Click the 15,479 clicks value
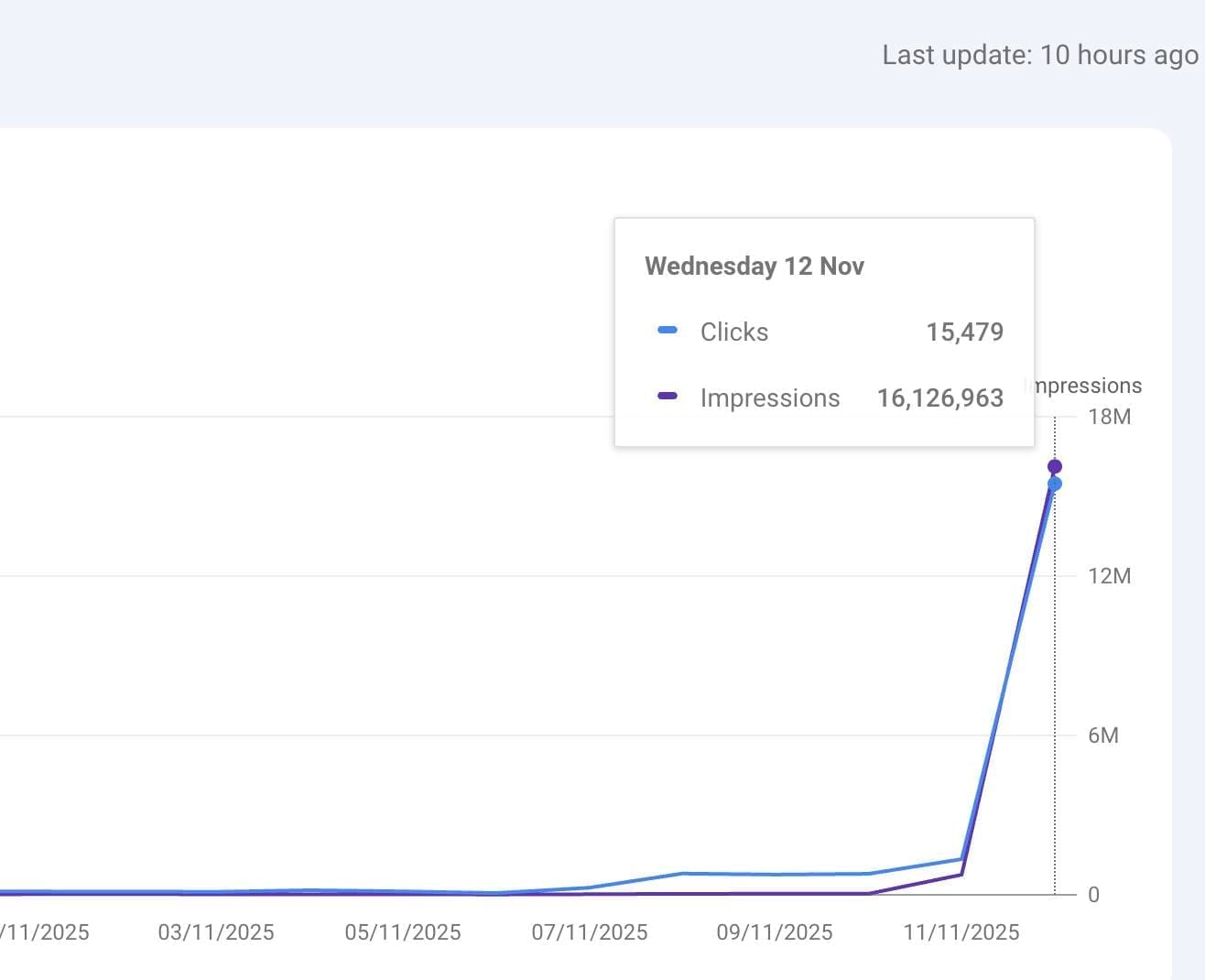1205x980 pixels. coord(964,332)
